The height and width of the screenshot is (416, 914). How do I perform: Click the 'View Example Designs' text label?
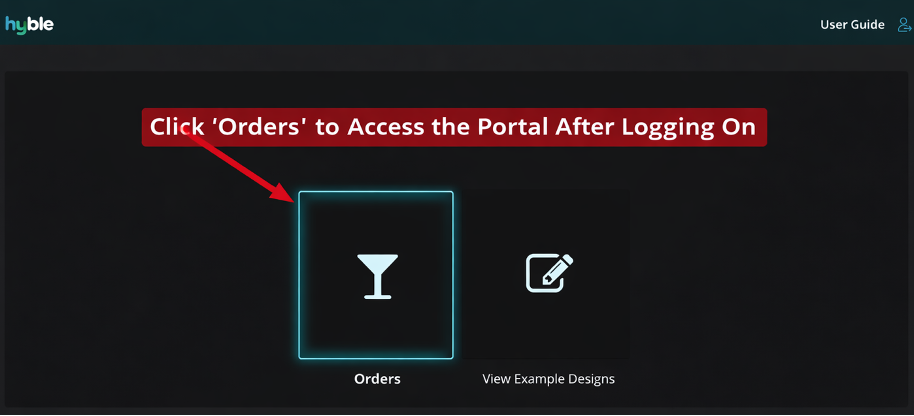pos(549,379)
